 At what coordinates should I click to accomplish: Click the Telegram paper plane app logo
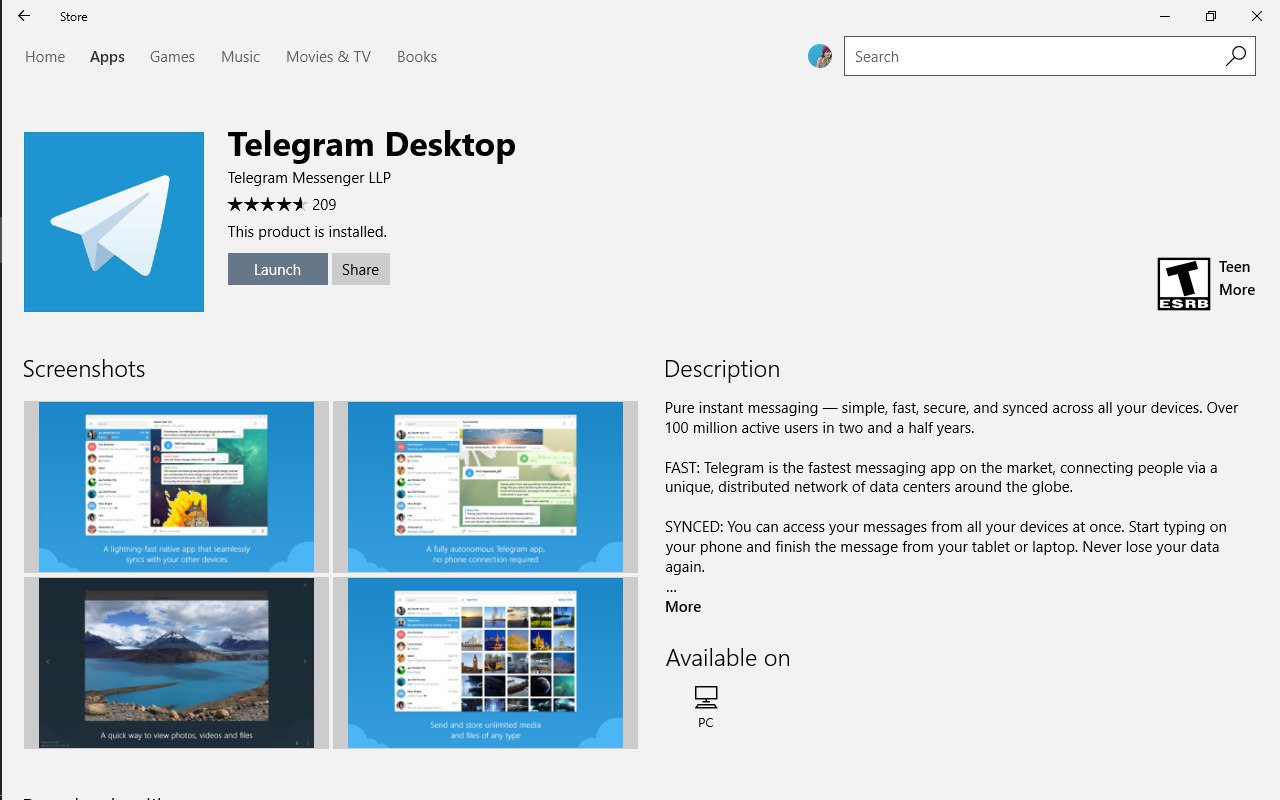(114, 222)
